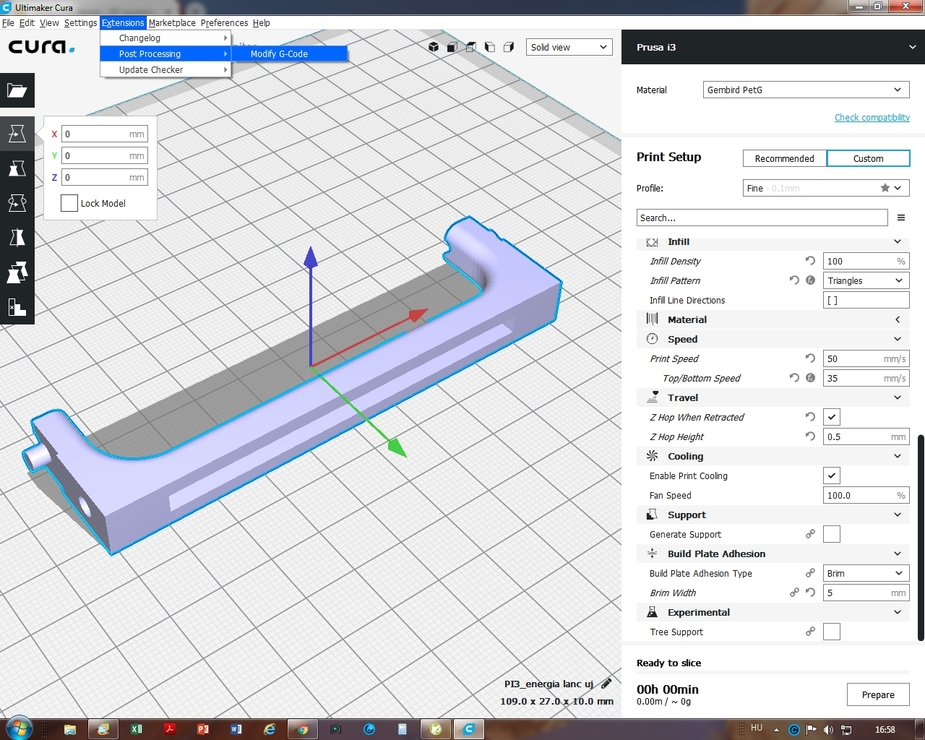Open the Material dropdown showing Gembird PetG
This screenshot has width=925, height=740.
tap(806, 90)
